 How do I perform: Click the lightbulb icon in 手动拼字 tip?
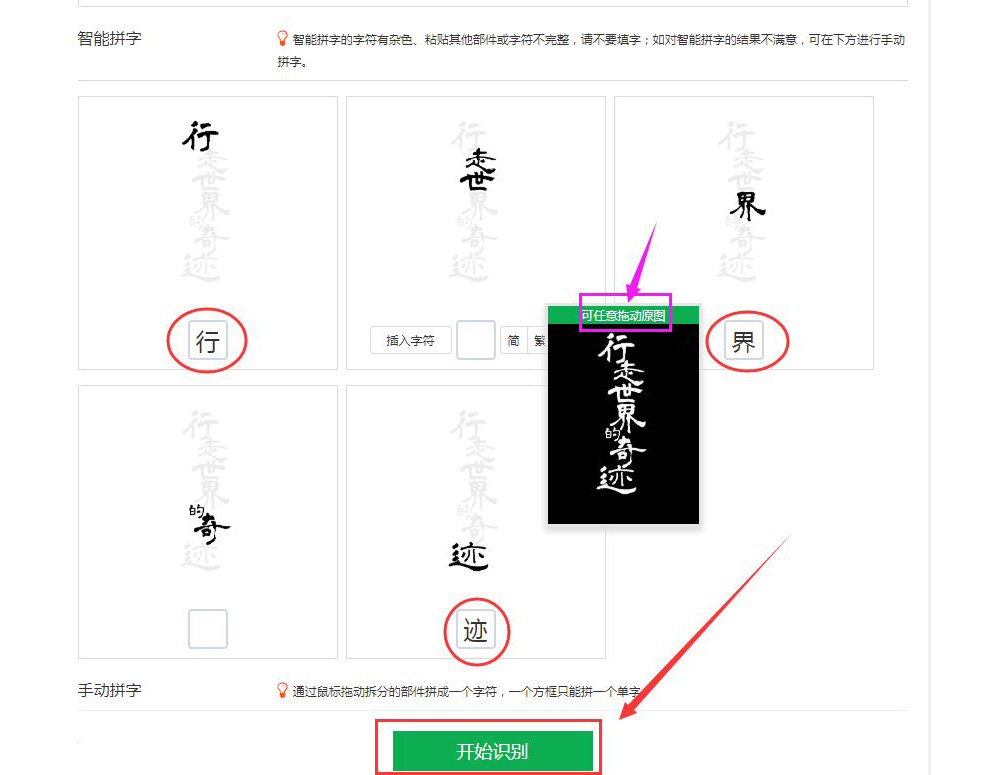[283, 690]
